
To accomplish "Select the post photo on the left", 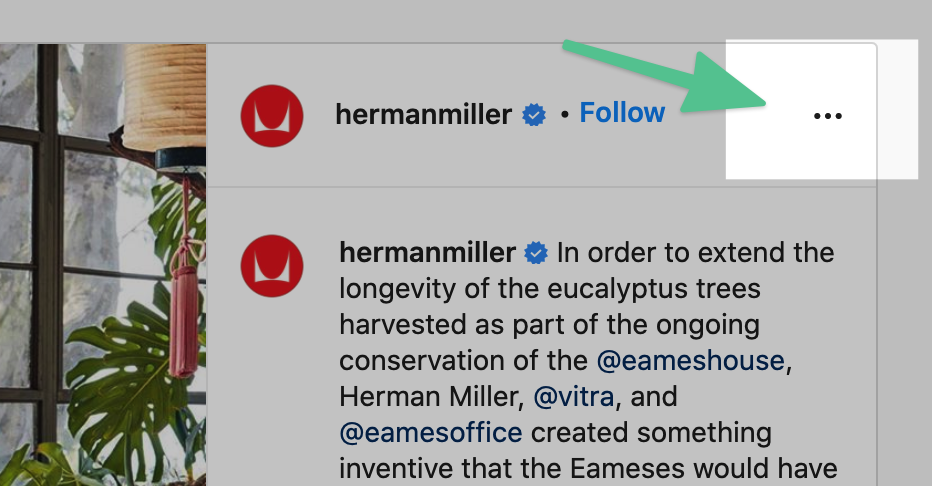I will [103, 264].
